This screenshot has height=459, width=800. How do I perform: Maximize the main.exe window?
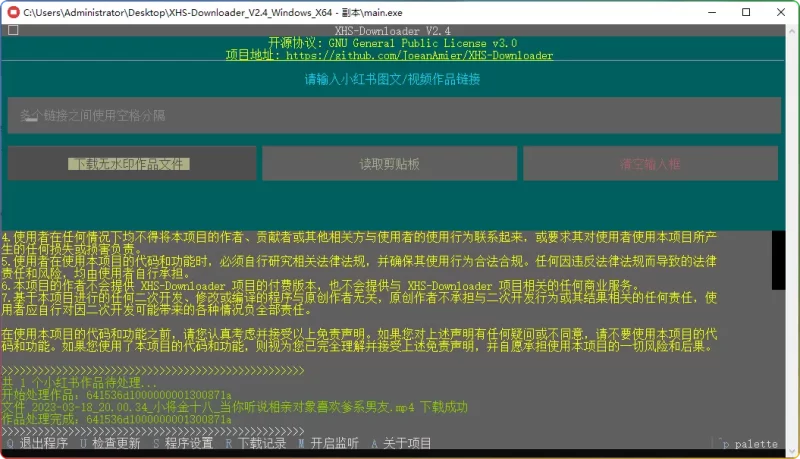click(746, 12)
